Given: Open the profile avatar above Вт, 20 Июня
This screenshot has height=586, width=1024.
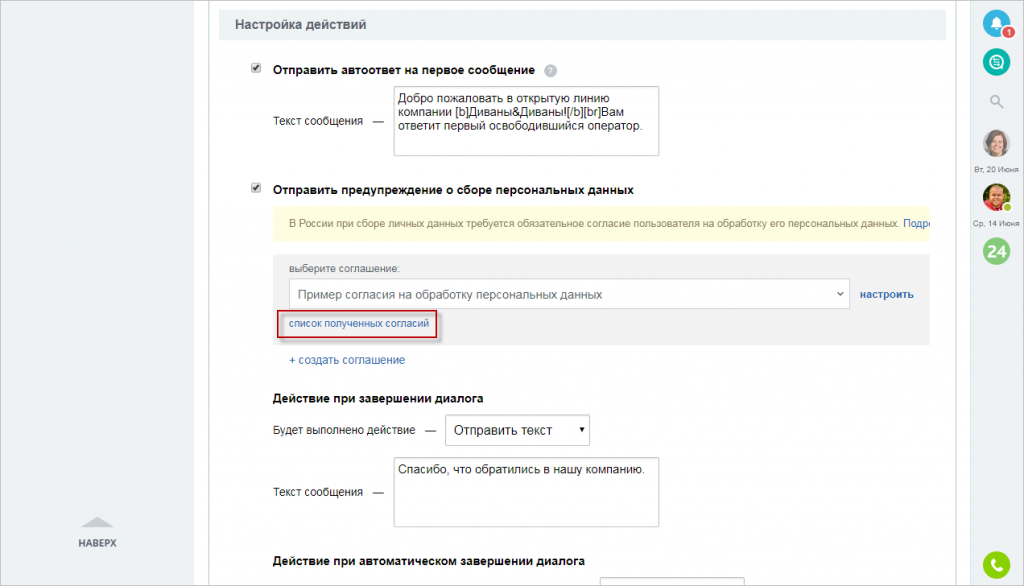Looking at the screenshot, I should coord(996,142).
